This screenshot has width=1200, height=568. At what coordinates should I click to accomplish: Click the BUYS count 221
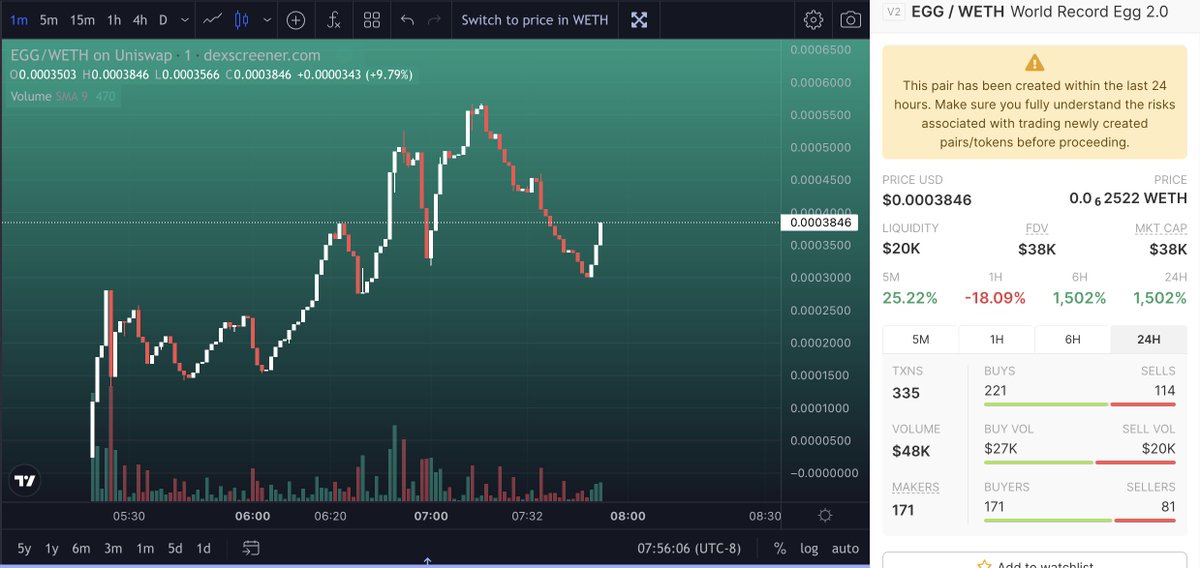click(995, 390)
